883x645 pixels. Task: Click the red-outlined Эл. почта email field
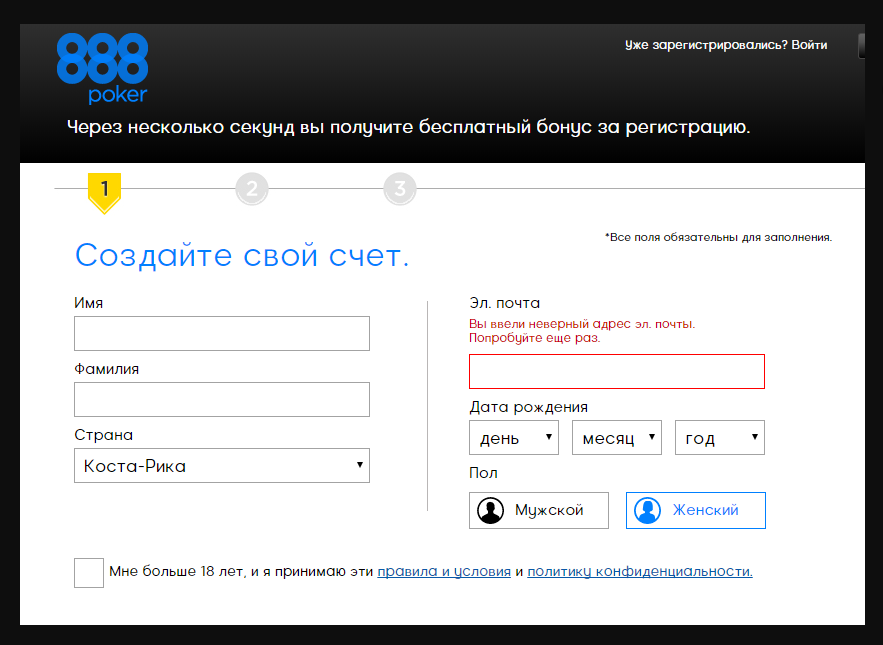[616, 371]
